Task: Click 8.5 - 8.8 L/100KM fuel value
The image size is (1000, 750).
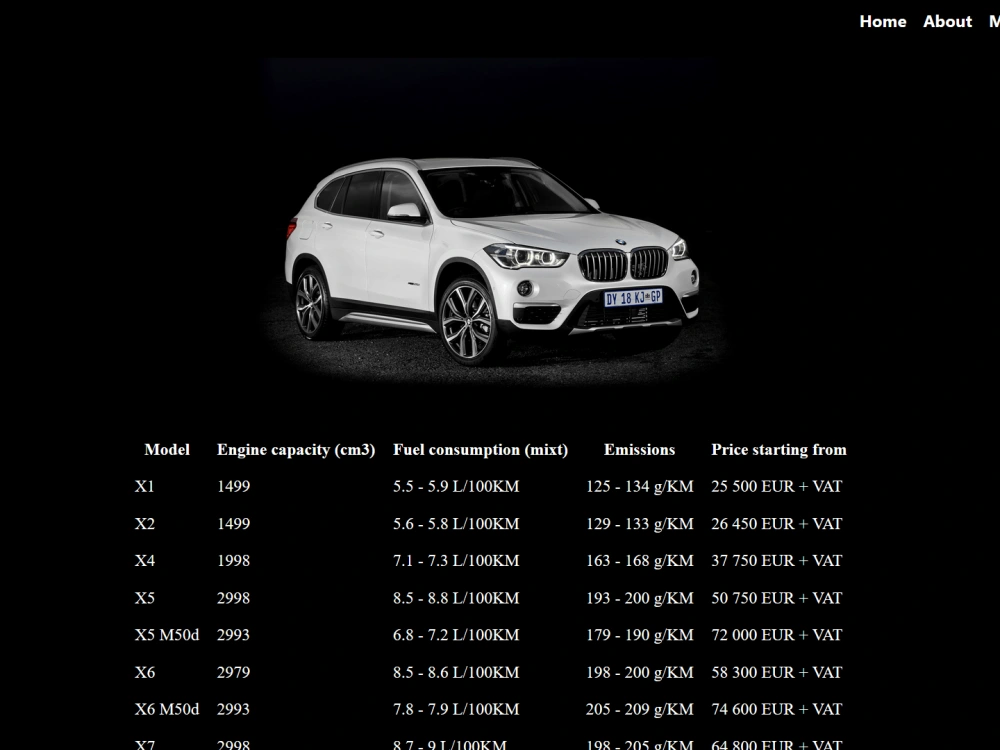Action: (456, 598)
